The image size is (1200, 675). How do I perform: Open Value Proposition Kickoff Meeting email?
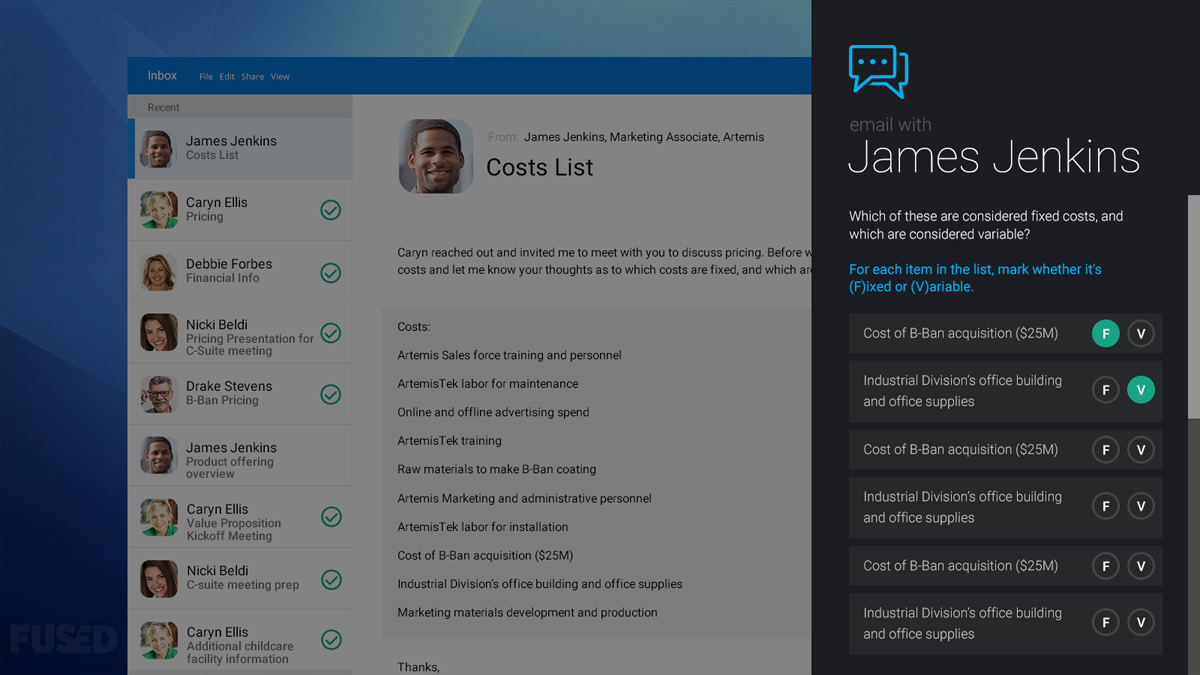point(240,517)
